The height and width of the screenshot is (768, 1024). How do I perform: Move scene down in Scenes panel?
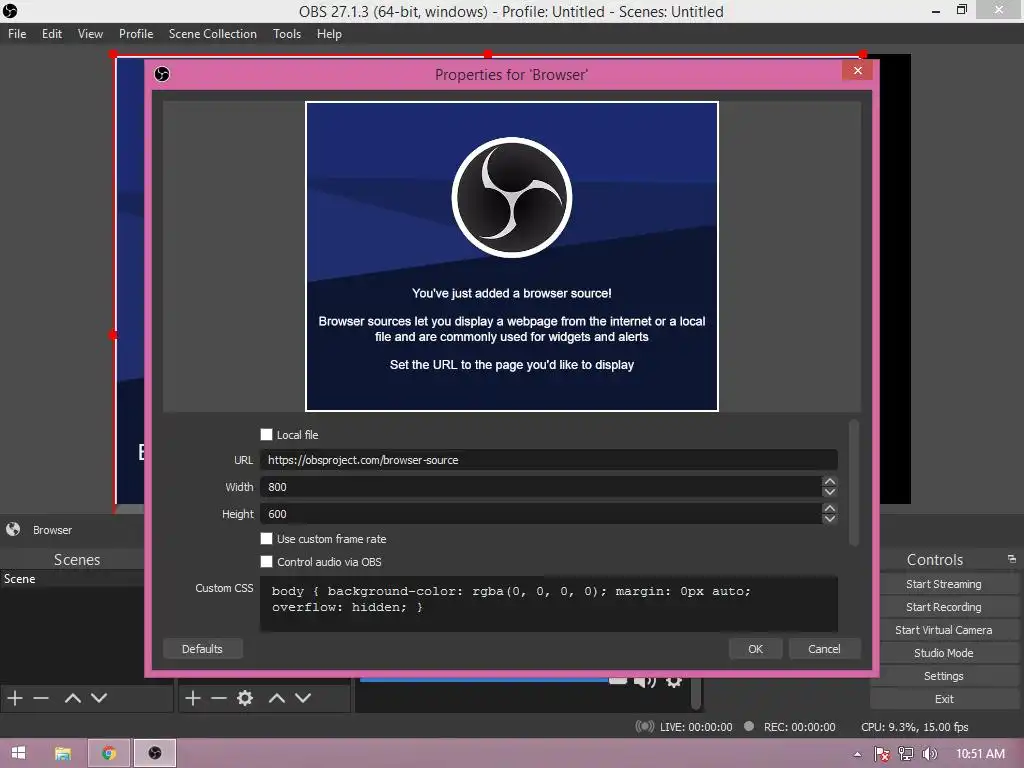click(99, 698)
